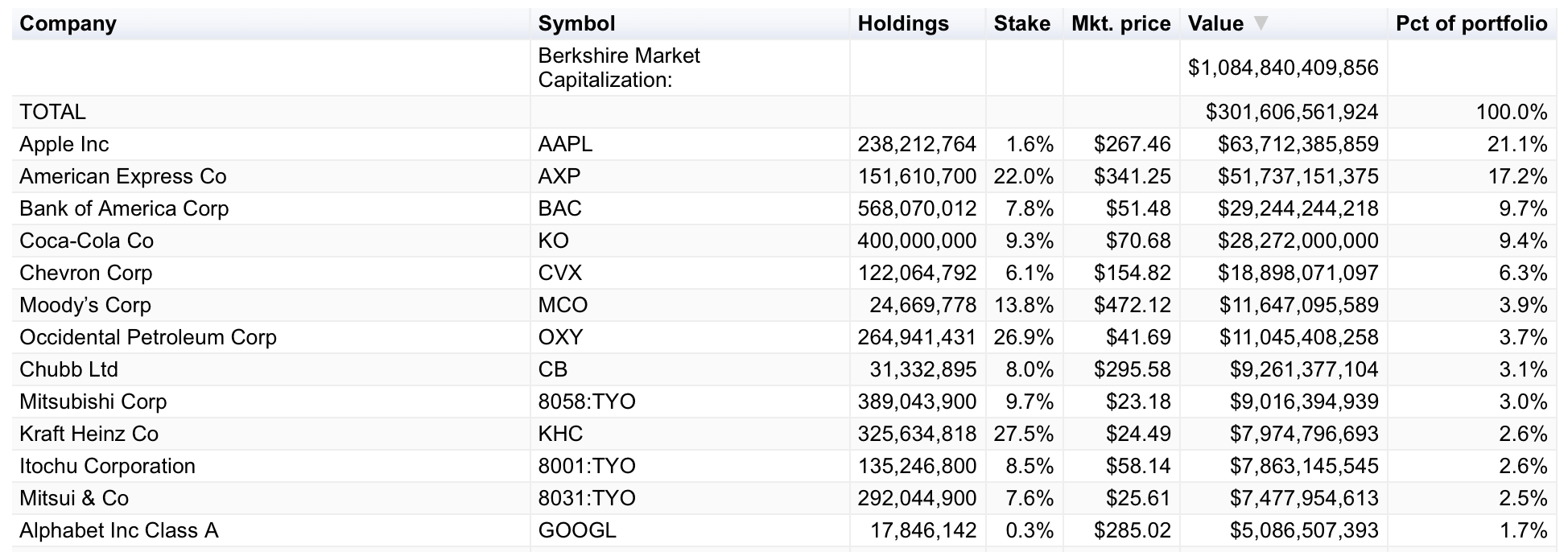This screenshot has width=1568, height=552.
Task: Click the Value column sort arrow
Action: pyautogui.click(x=1261, y=24)
